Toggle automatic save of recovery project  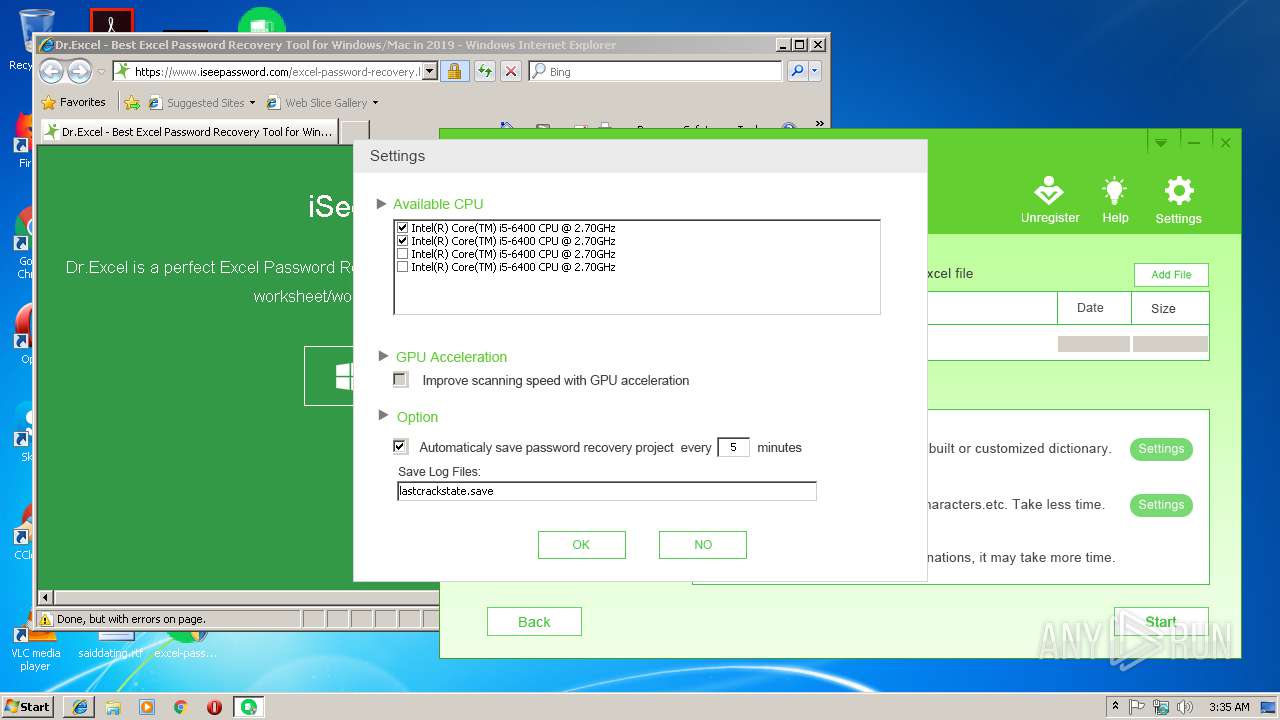[x=401, y=447]
